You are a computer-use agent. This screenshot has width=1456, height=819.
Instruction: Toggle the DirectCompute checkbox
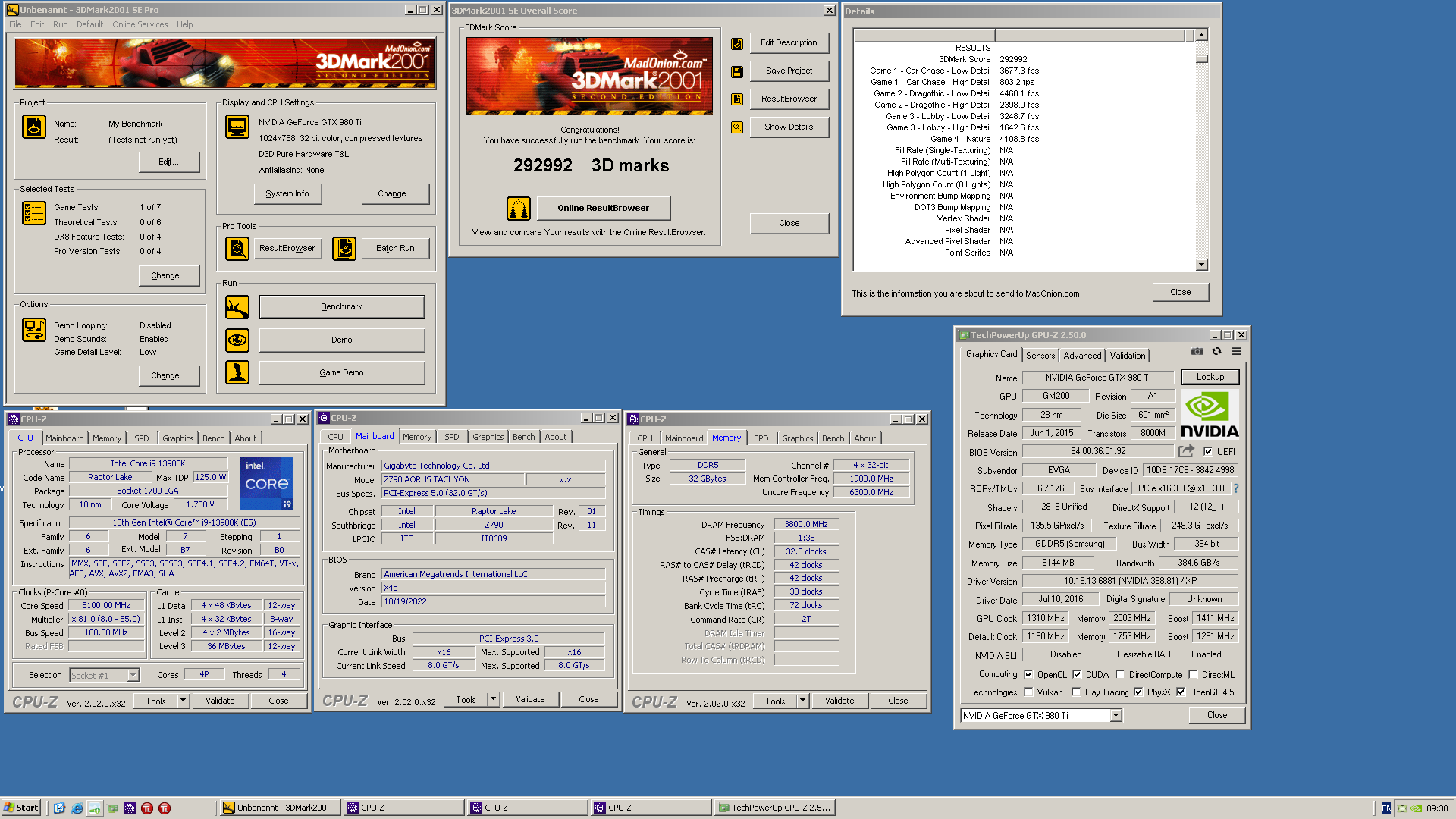pos(1120,674)
